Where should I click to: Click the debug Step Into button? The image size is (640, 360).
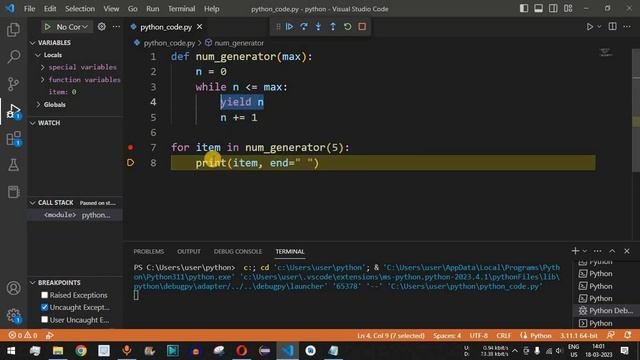coord(318,27)
